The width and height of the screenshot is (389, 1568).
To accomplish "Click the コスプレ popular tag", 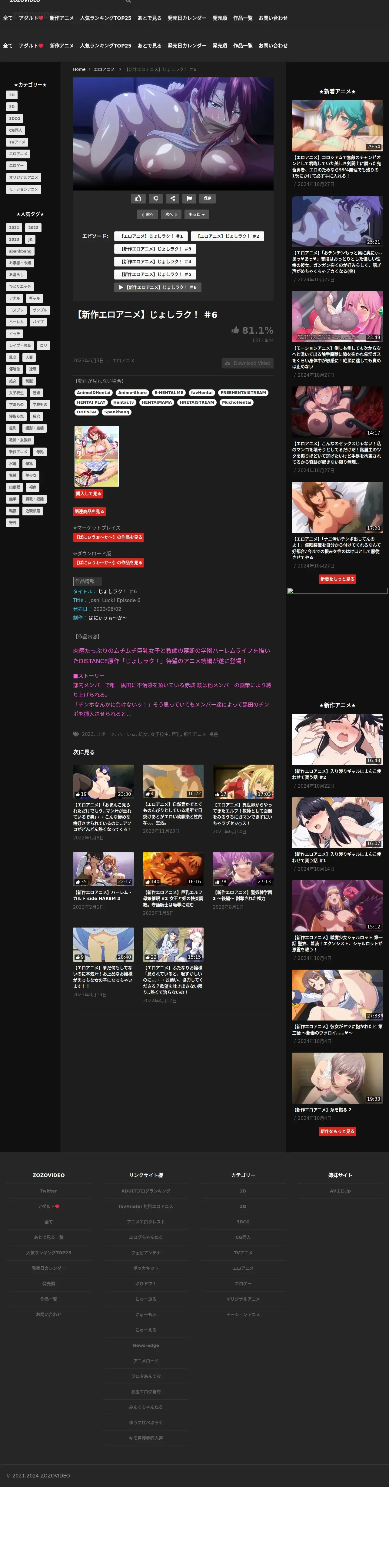I will [x=16, y=310].
